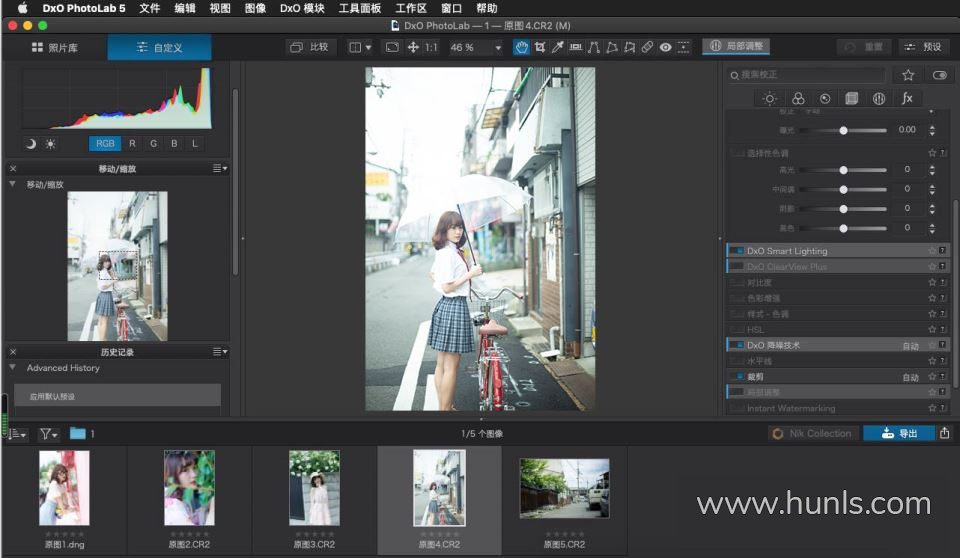Collapse the Advanced History section
Viewport: 960px width, 558px height.
pyautogui.click(x=12, y=368)
